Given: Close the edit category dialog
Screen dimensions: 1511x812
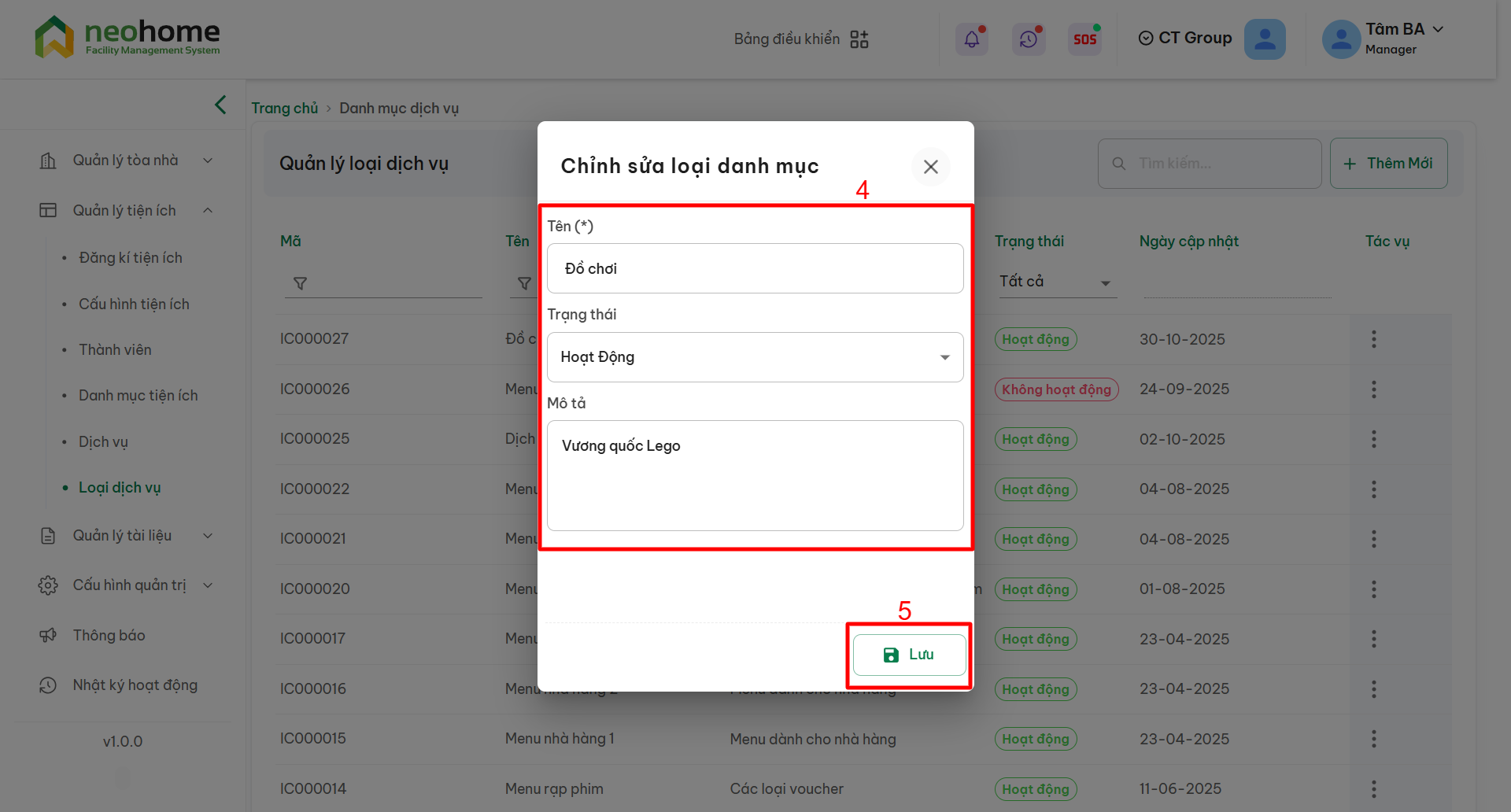Looking at the screenshot, I should coord(930,167).
